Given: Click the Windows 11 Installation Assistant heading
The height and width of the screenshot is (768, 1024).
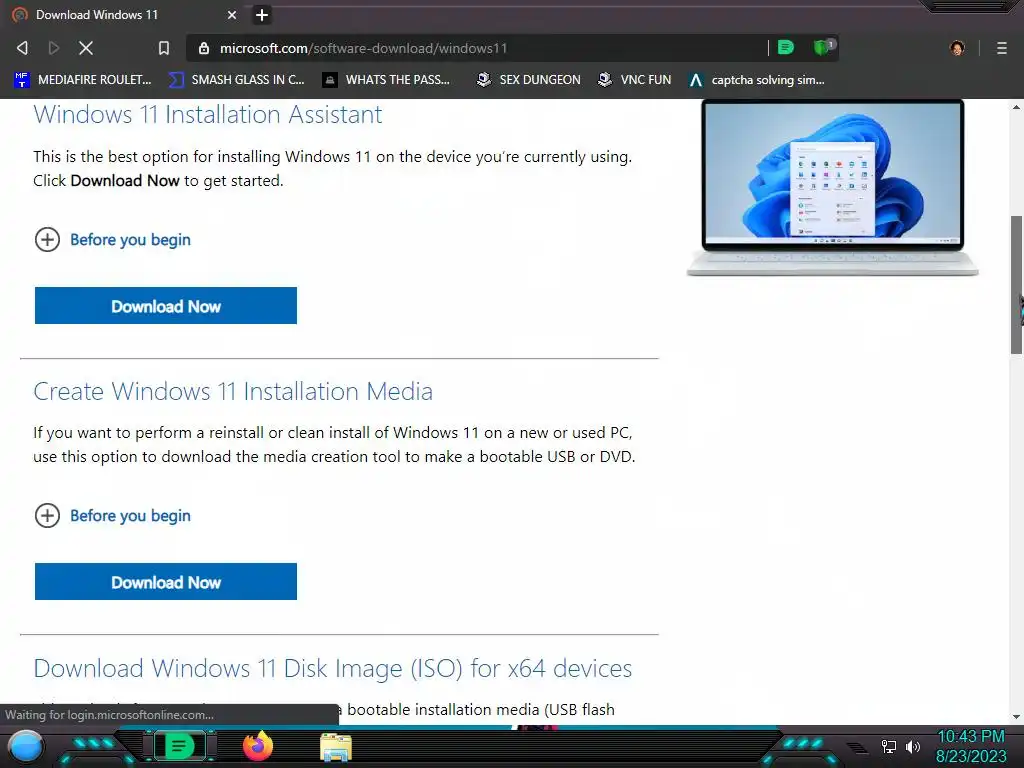Looking at the screenshot, I should point(208,114).
